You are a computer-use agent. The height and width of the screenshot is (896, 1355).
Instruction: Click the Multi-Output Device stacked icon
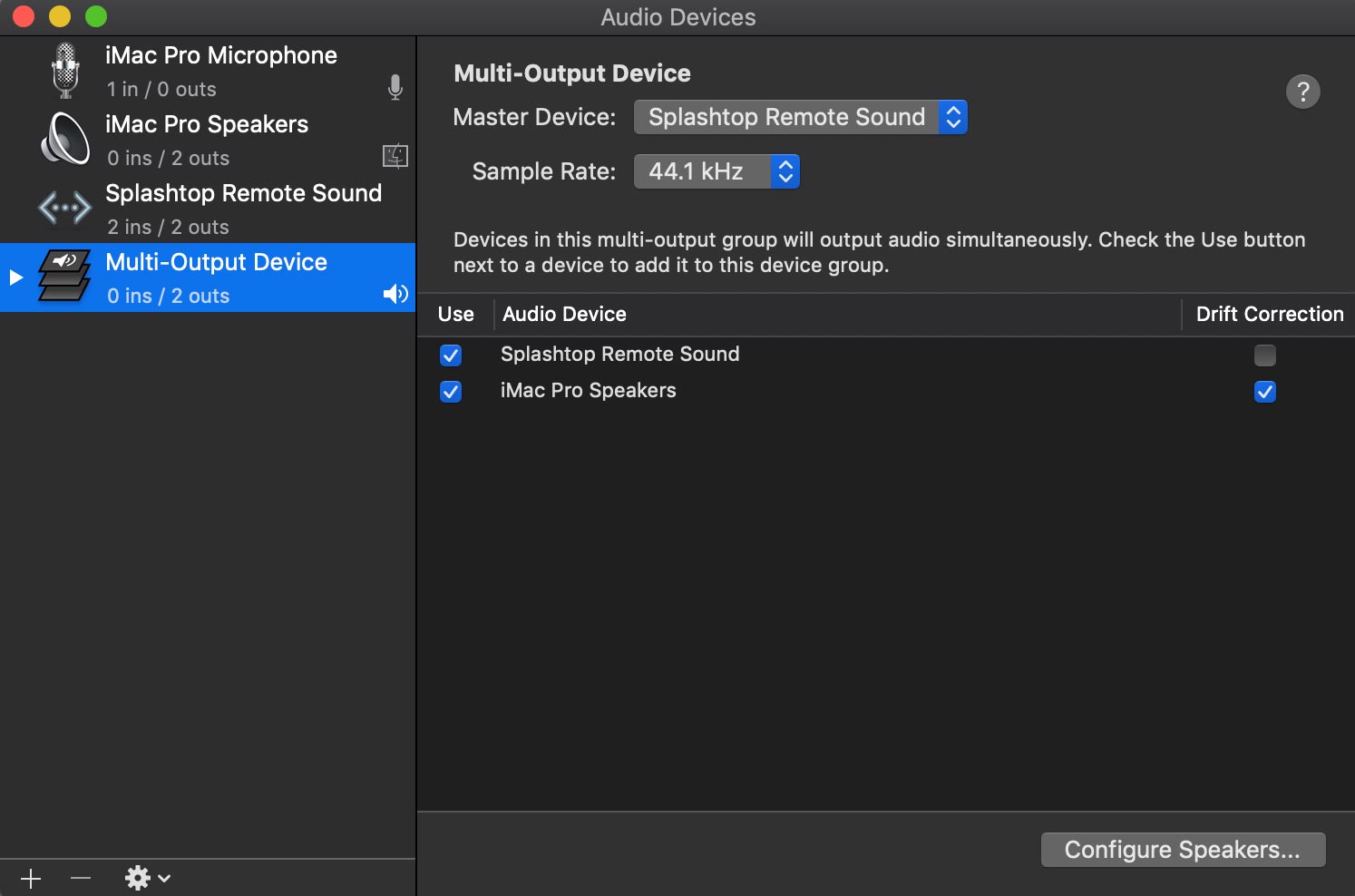[64, 276]
